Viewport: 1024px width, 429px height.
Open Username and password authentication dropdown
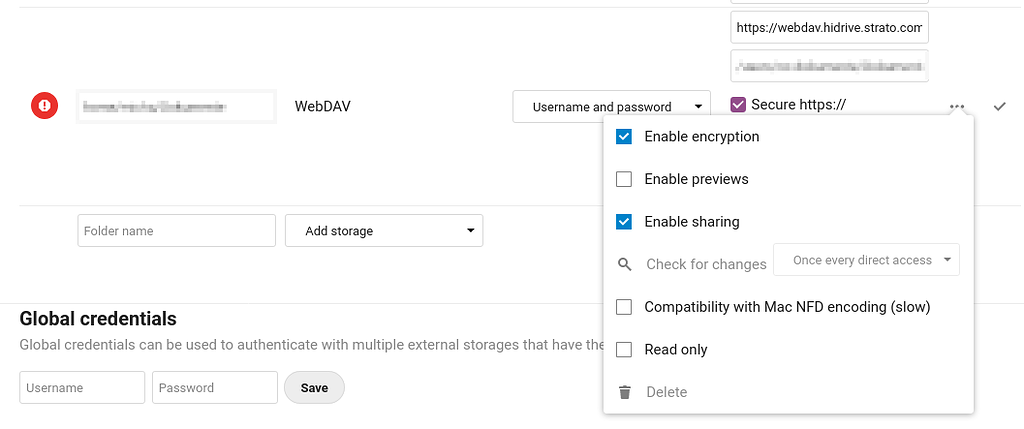pyautogui.click(x=612, y=106)
